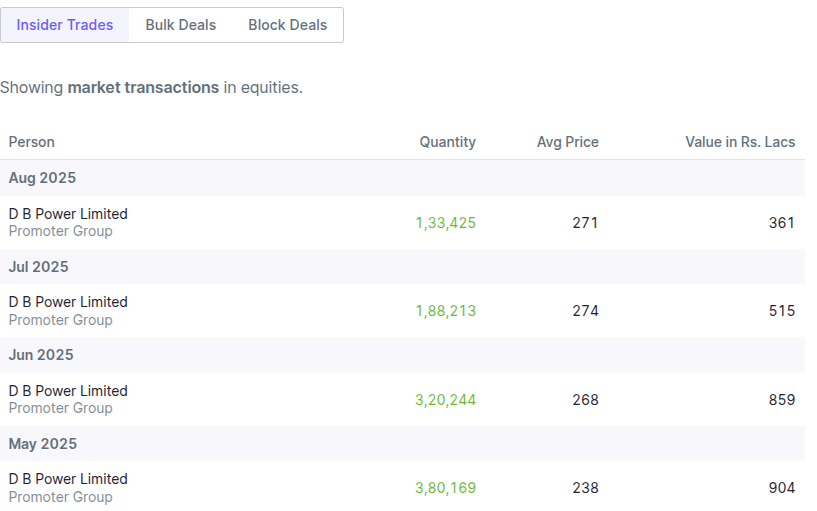Image resolution: width=817 pixels, height=511 pixels.
Task: Click the Value in Rs. Lacs header
Action: (740, 142)
